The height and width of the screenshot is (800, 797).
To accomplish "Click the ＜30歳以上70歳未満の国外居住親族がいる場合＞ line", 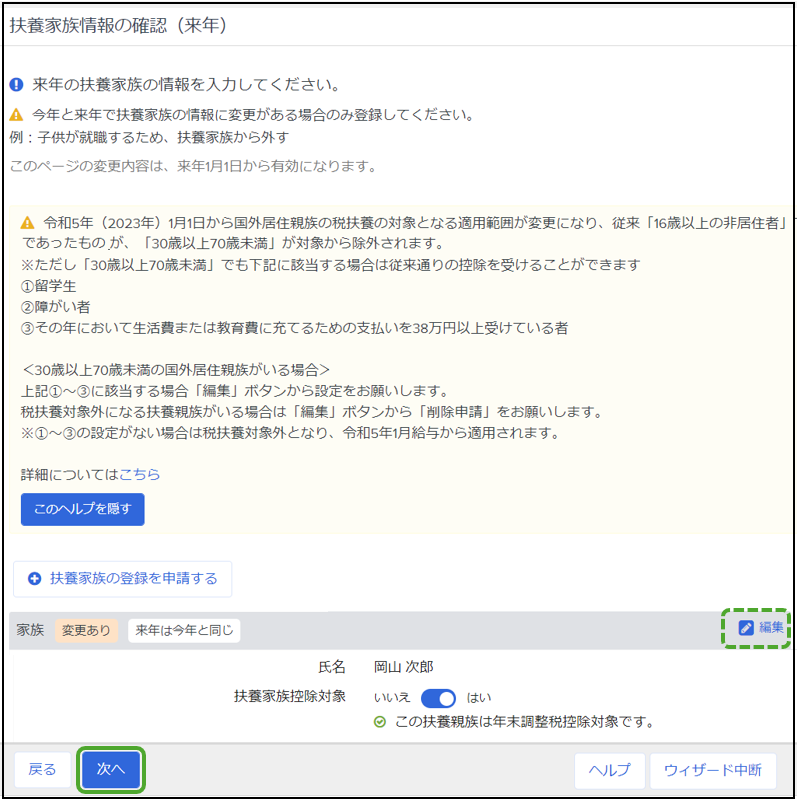I will coord(176,370).
